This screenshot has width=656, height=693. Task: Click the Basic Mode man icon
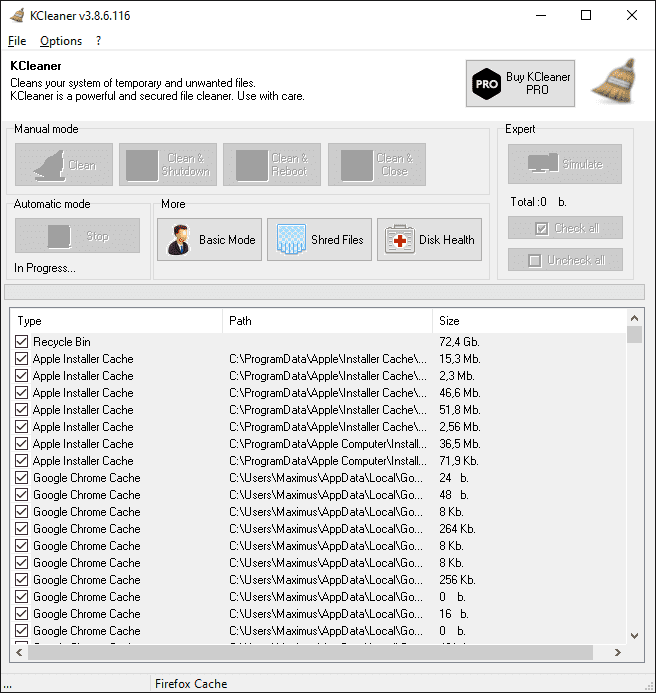[x=179, y=240]
